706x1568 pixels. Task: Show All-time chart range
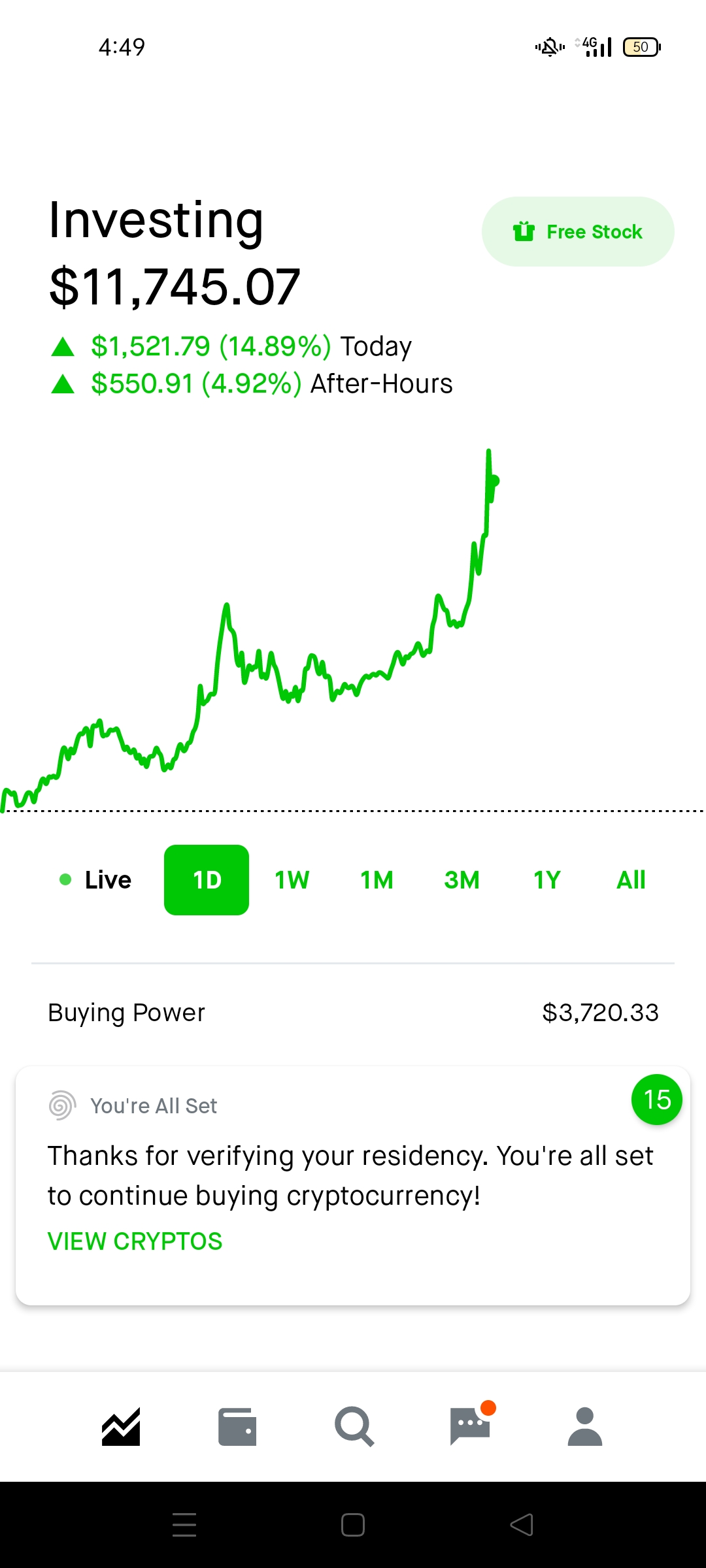point(631,880)
